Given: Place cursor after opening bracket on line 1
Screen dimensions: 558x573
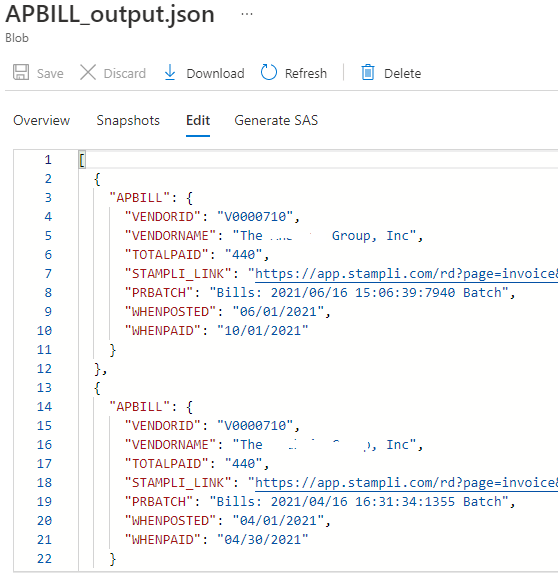Looking at the screenshot, I should pos(86,160).
